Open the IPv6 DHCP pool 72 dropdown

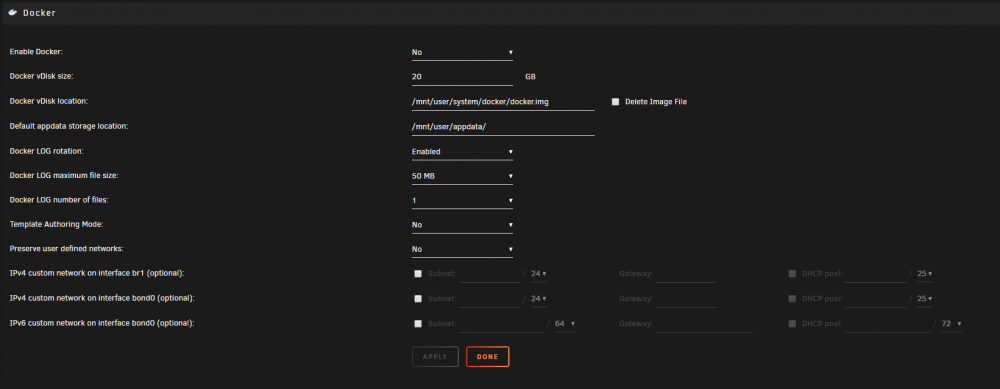click(952, 324)
